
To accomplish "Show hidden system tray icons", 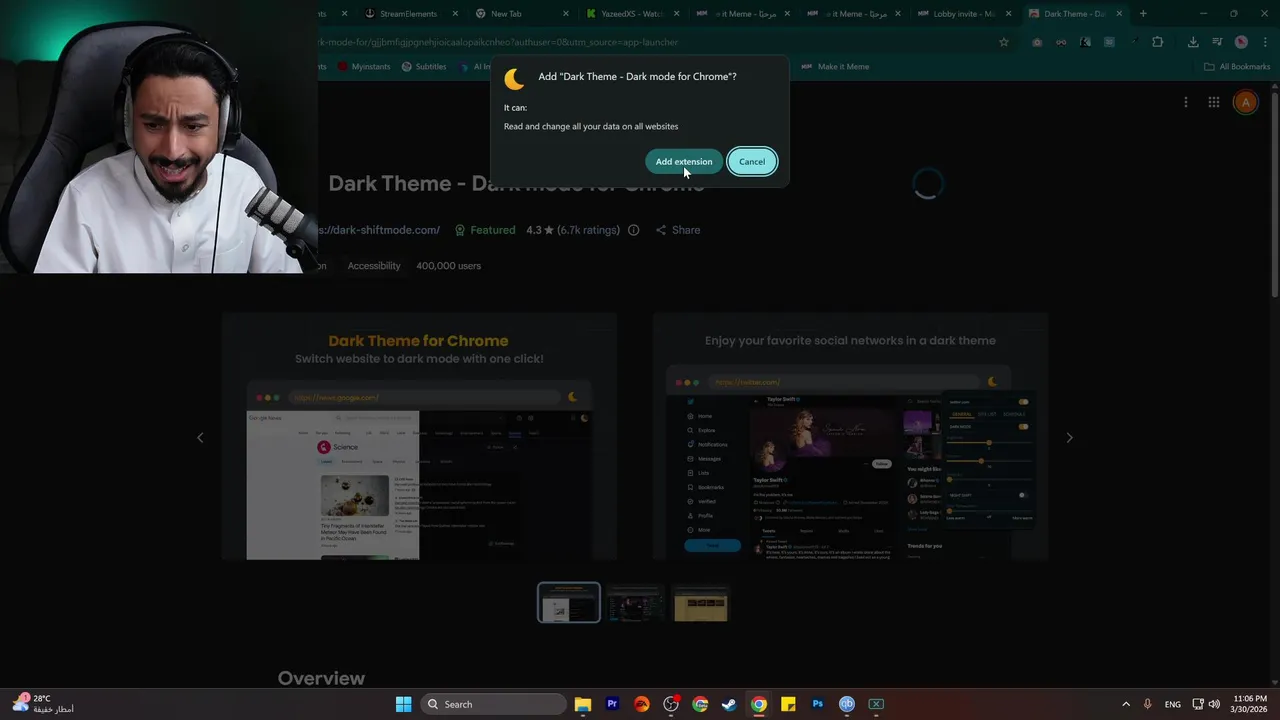I will pyautogui.click(x=1126, y=704).
